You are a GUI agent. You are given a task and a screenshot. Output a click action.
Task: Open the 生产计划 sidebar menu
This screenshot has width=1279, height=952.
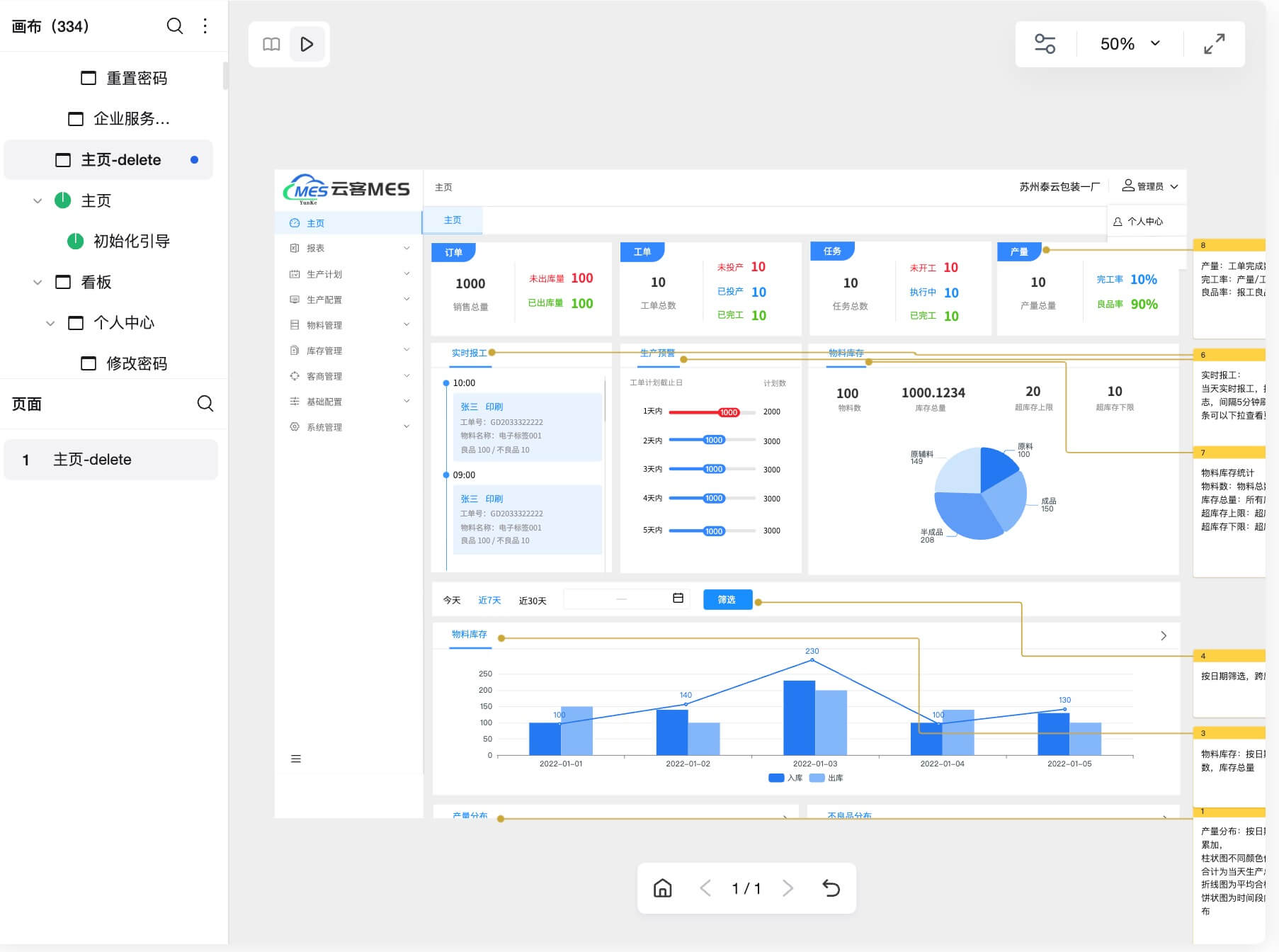click(x=324, y=274)
